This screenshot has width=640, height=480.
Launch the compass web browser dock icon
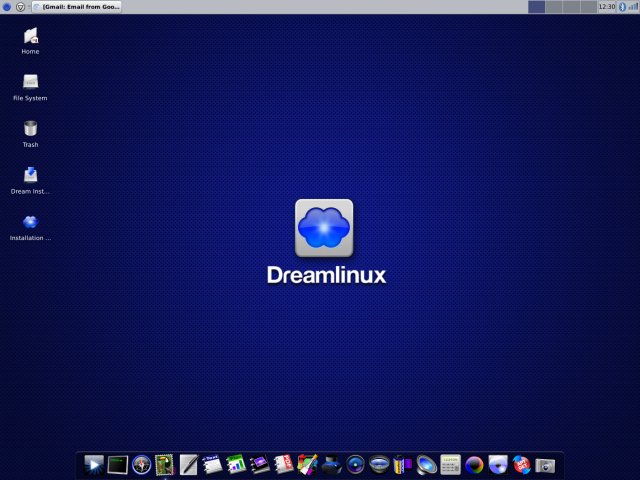click(x=142, y=465)
